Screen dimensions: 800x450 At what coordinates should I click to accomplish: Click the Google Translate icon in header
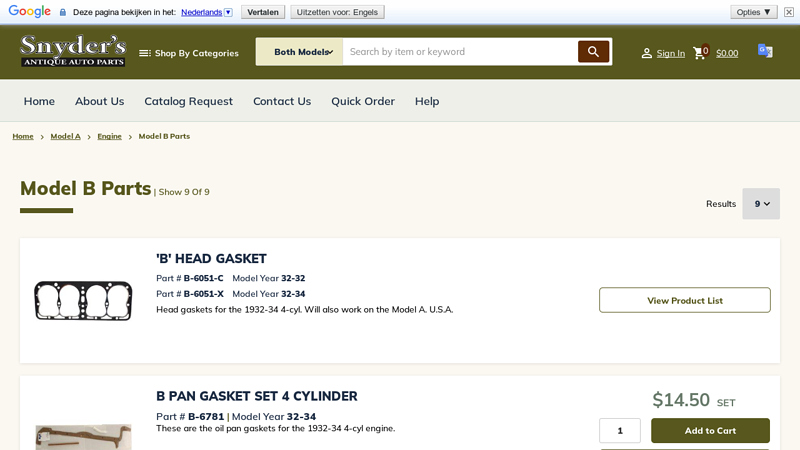(x=765, y=51)
